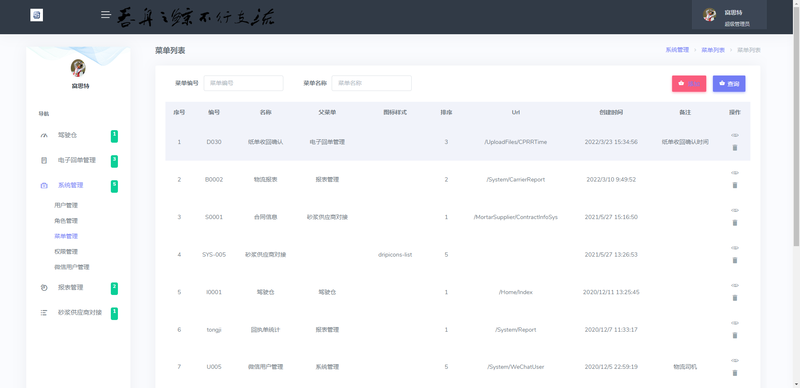Open 角色管理 in the sidebar submenu
This screenshot has height=388, width=800.
pyautogui.click(x=66, y=221)
